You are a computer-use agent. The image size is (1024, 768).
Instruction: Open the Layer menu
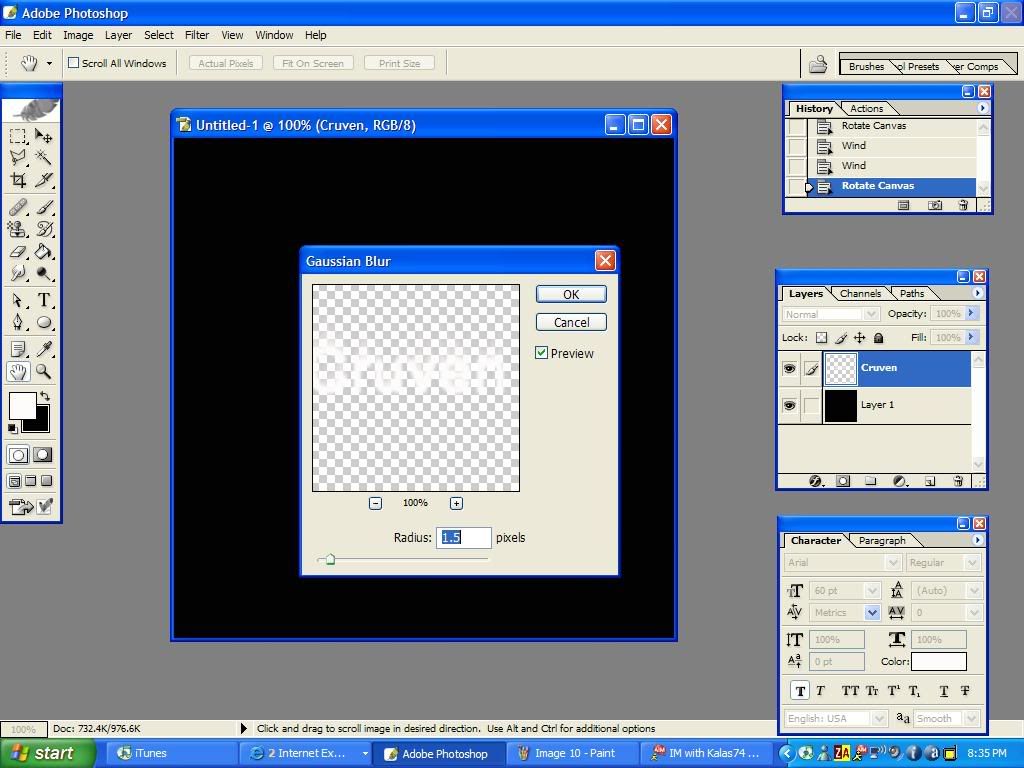(x=118, y=35)
